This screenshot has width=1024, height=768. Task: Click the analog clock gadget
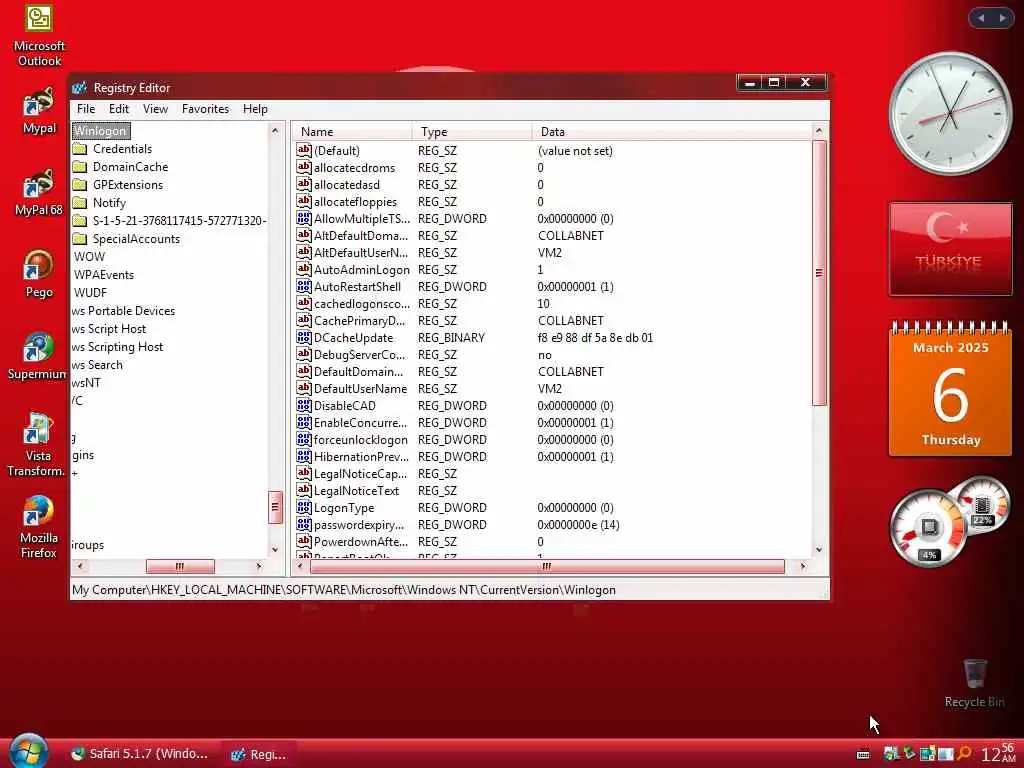pyautogui.click(x=950, y=113)
